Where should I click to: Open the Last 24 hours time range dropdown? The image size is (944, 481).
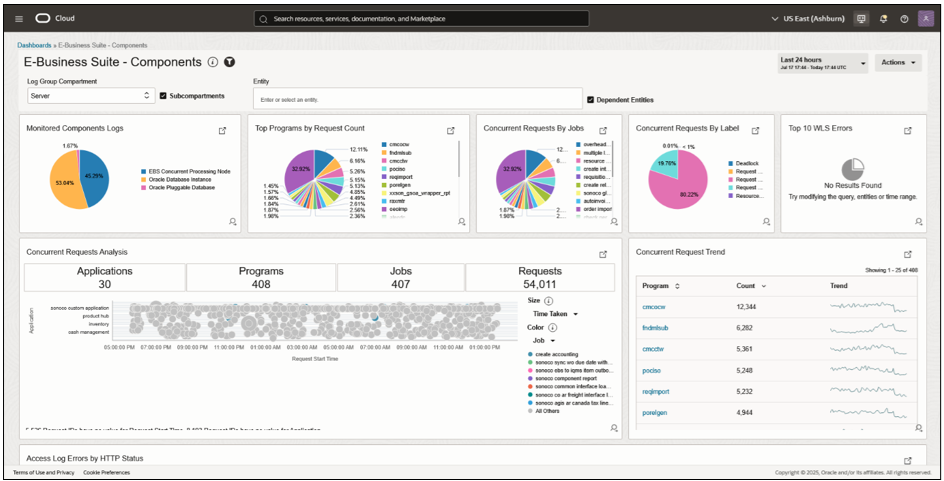[823, 63]
